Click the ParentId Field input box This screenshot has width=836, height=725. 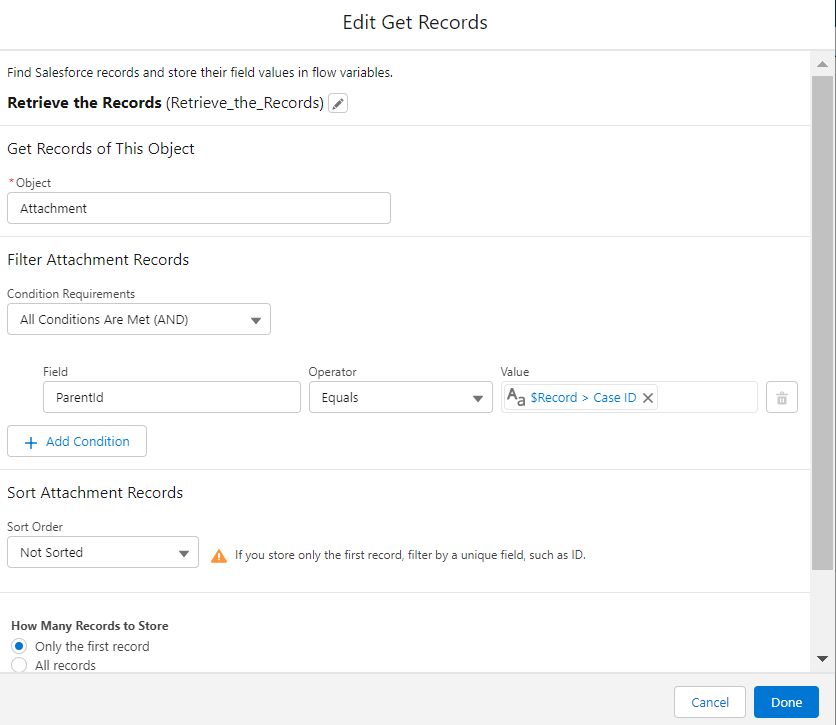coord(171,398)
